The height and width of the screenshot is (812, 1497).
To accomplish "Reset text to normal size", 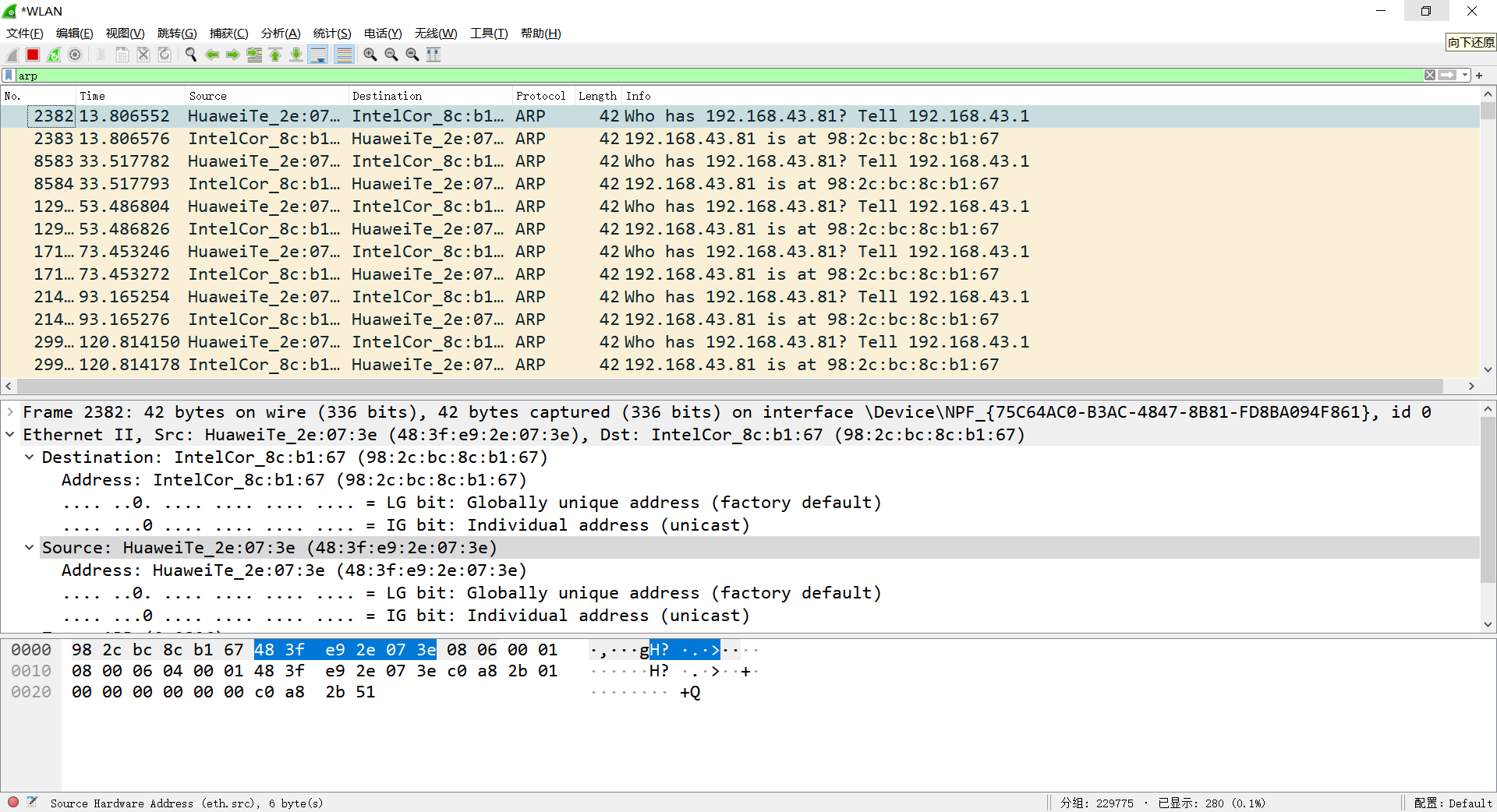I will (412, 55).
